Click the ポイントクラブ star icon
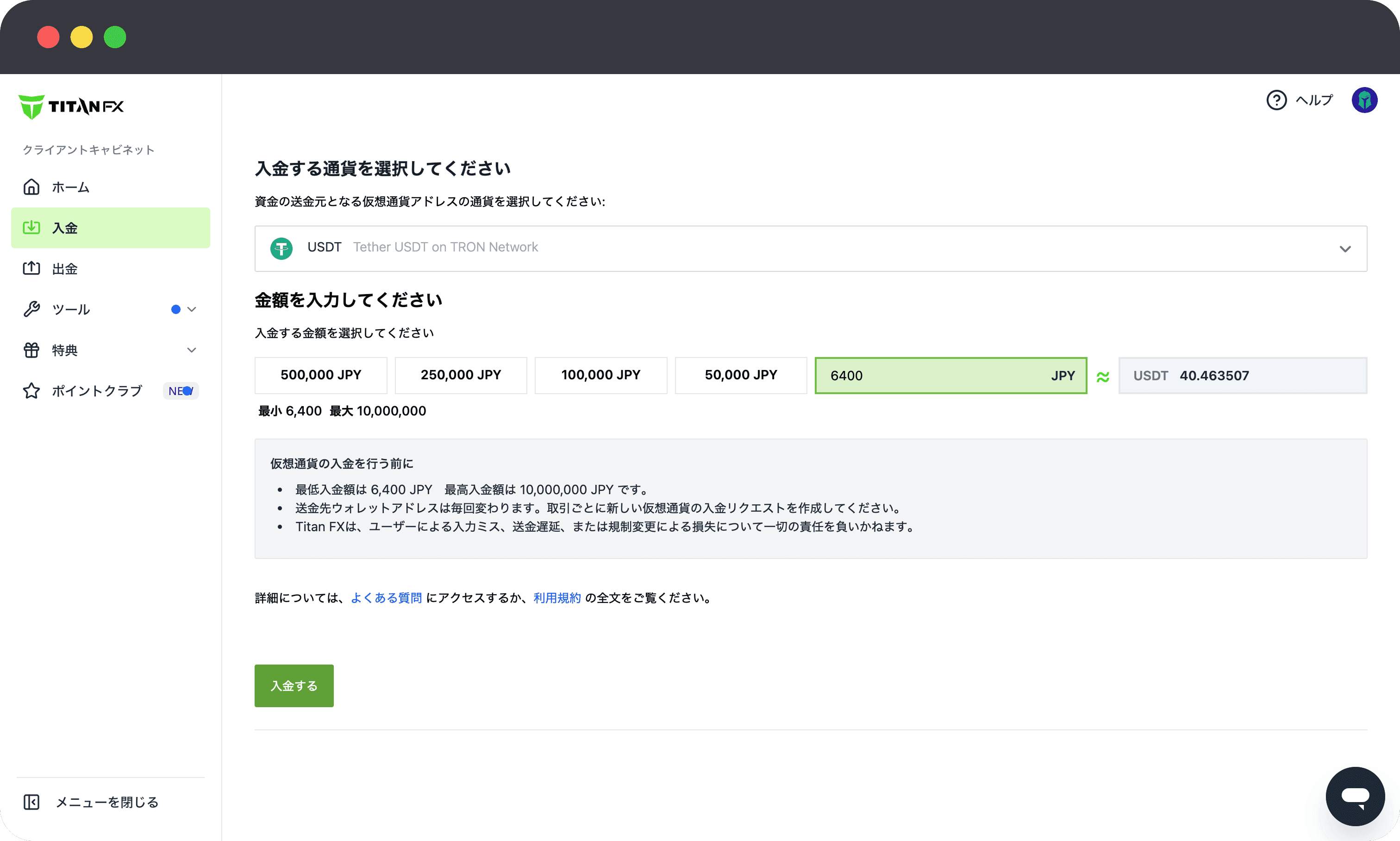This screenshot has height=841, width=1400. point(32,390)
